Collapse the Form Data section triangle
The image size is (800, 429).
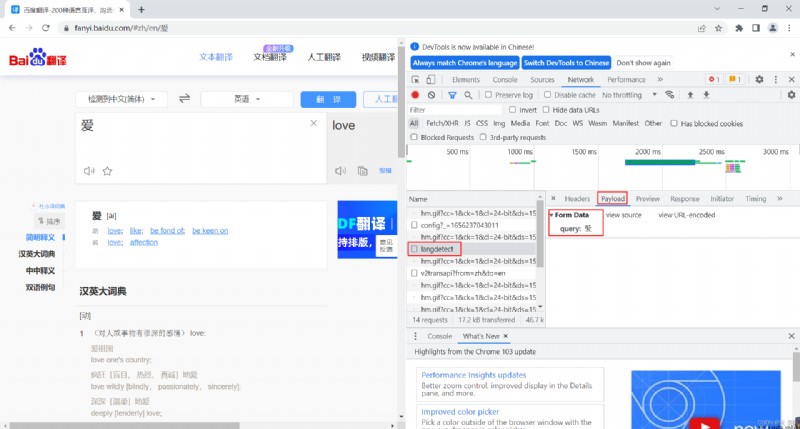[x=552, y=215]
